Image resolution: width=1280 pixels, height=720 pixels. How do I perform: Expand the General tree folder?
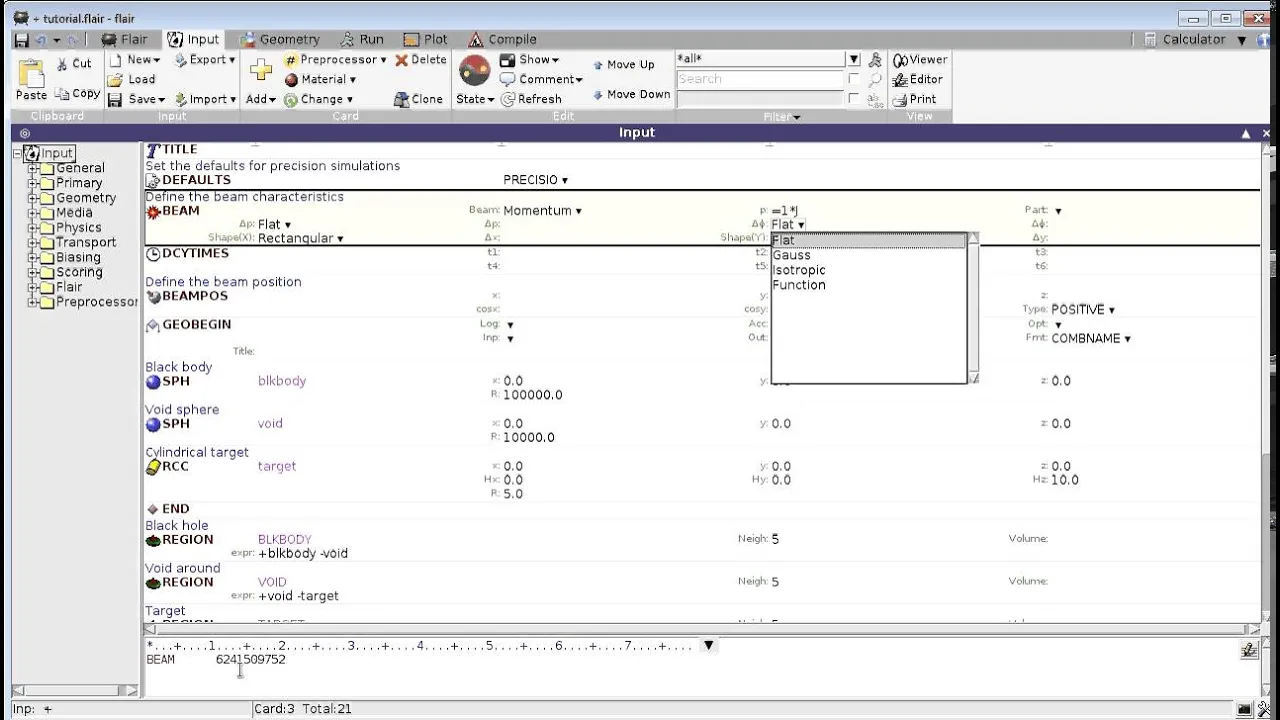(33, 168)
